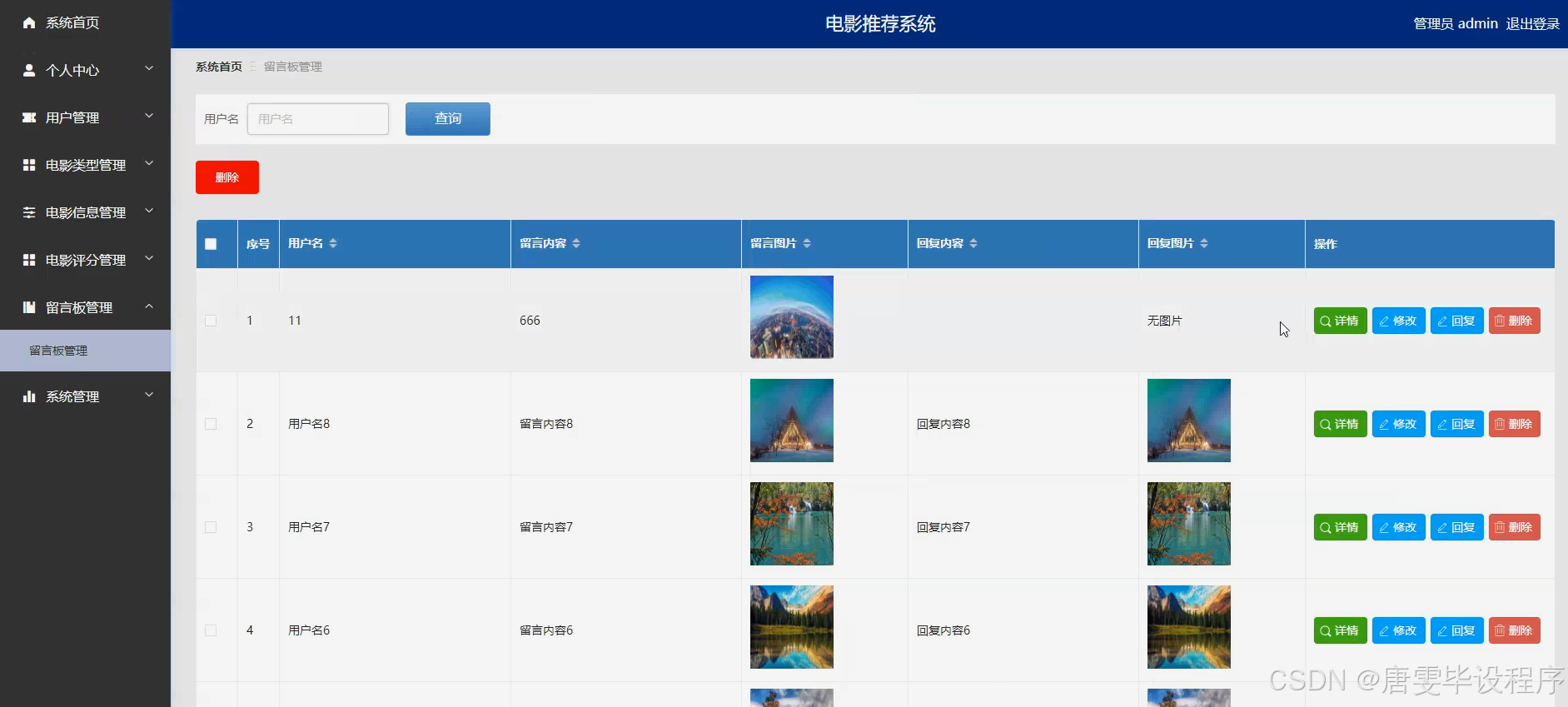Screen dimensions: 1568x707
Task: Sort by 回复图片 column arrows
Action: click(1204, 243)
